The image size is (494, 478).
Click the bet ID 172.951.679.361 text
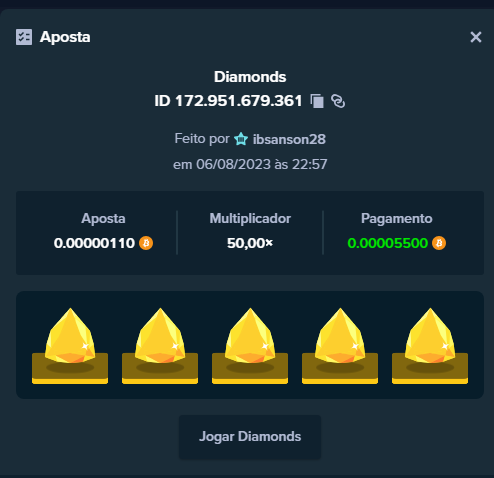tap(228, 101)
